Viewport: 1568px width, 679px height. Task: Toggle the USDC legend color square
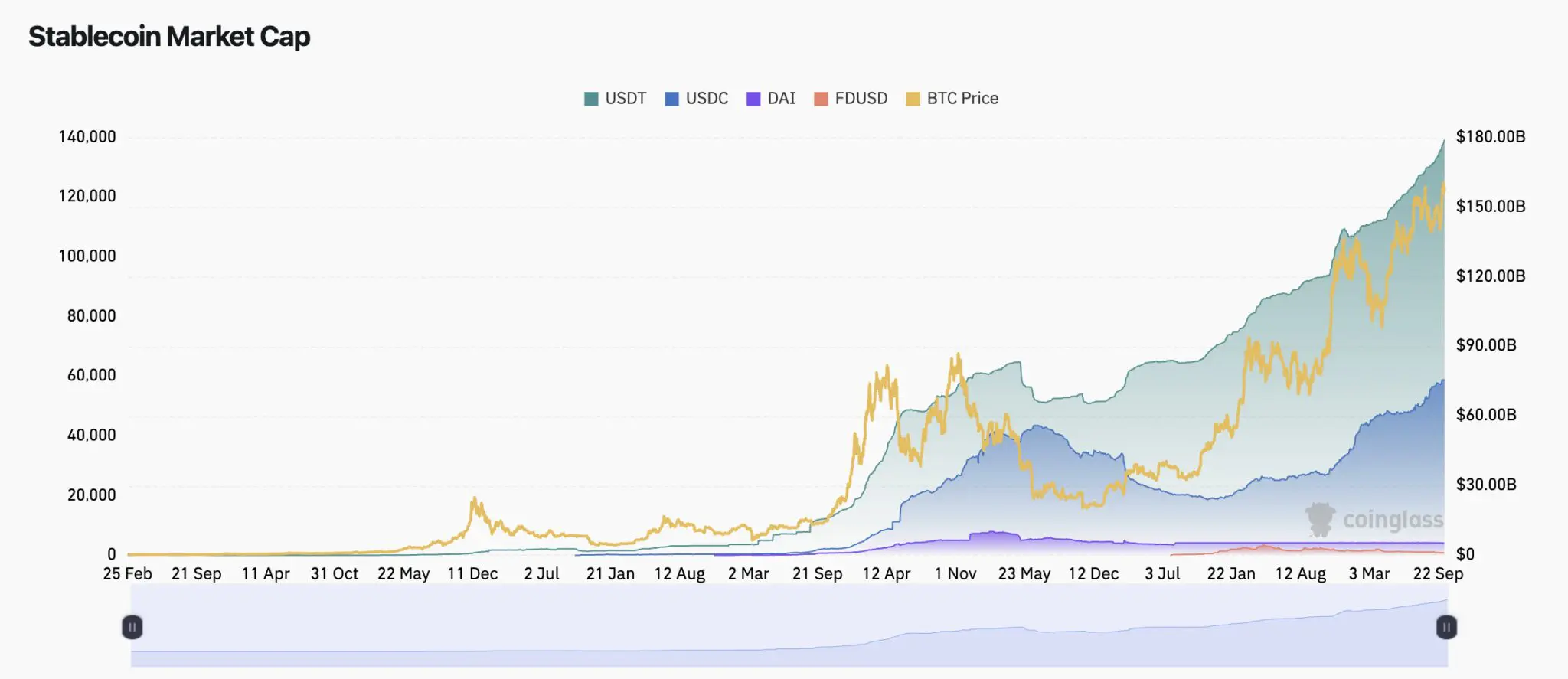671,99
